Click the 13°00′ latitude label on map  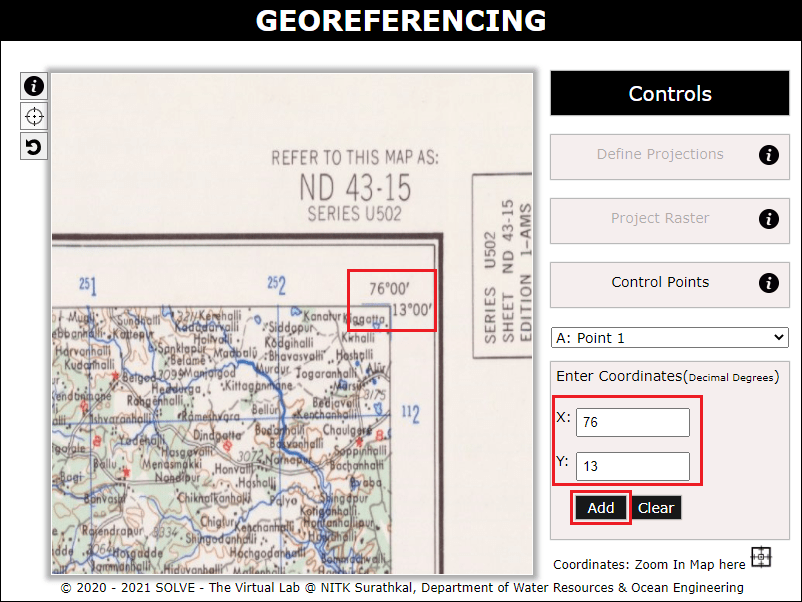tap(412, 310)
